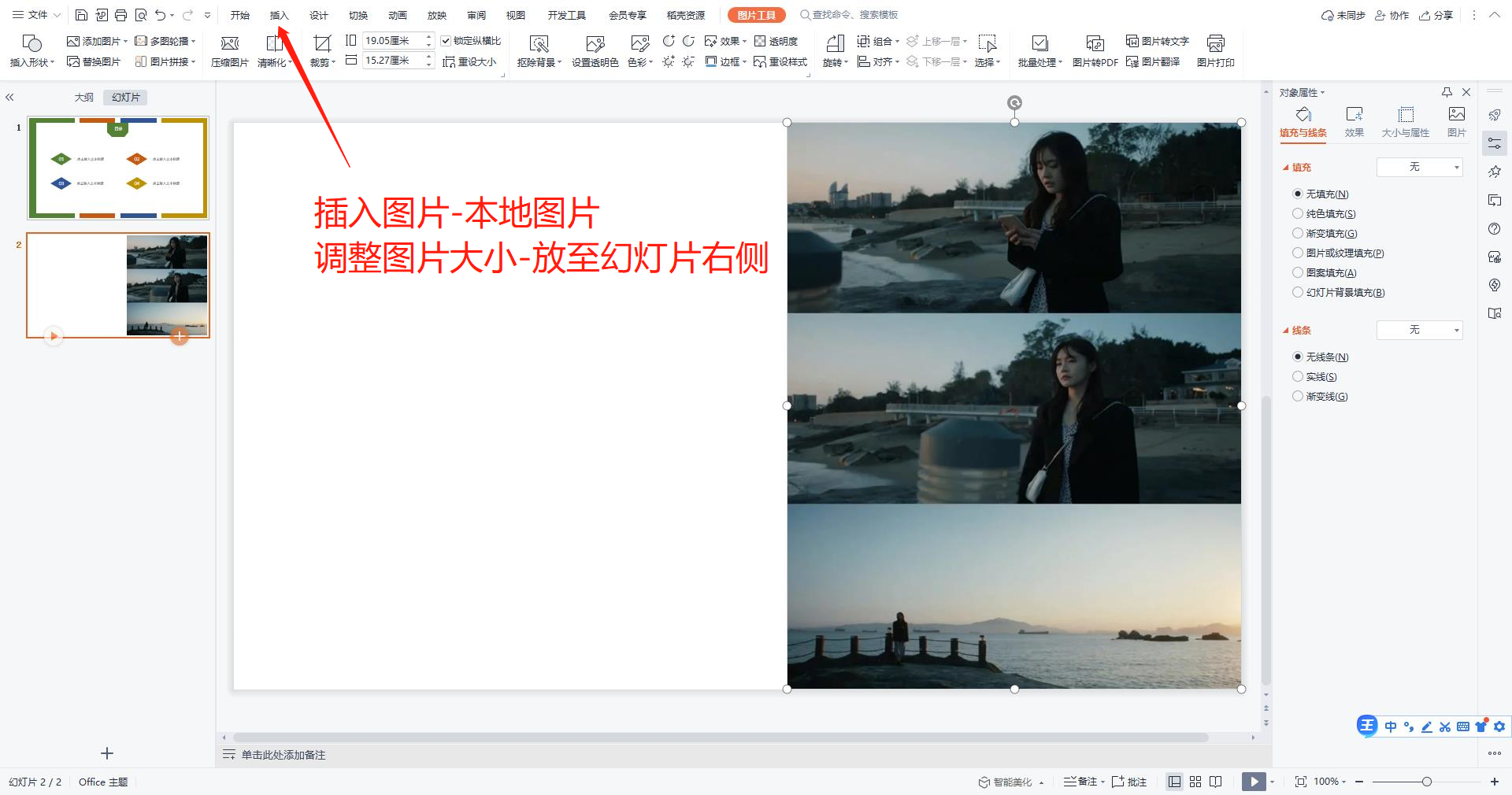The height and width of the screenshot is (795, 1512).
Task: Click the 替换图片 replace picture button
Action: pyautogui.click(x=94, y=61)
